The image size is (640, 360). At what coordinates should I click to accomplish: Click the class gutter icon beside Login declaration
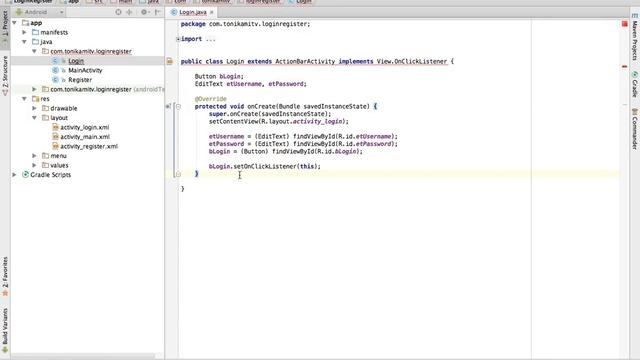pos(170,62)
